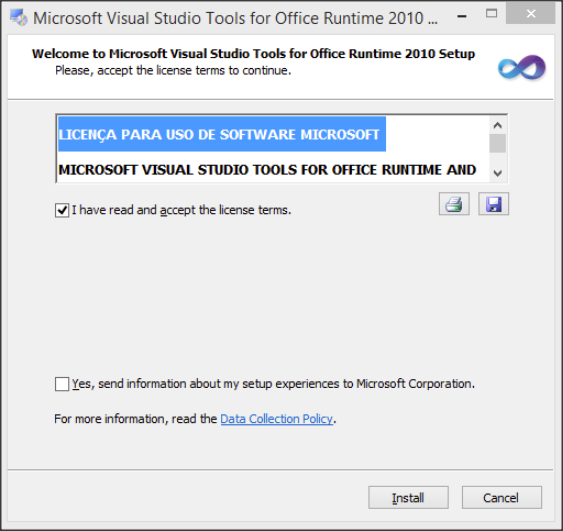Close the setup dialog window
563x531 pixels.
[531, 14]
